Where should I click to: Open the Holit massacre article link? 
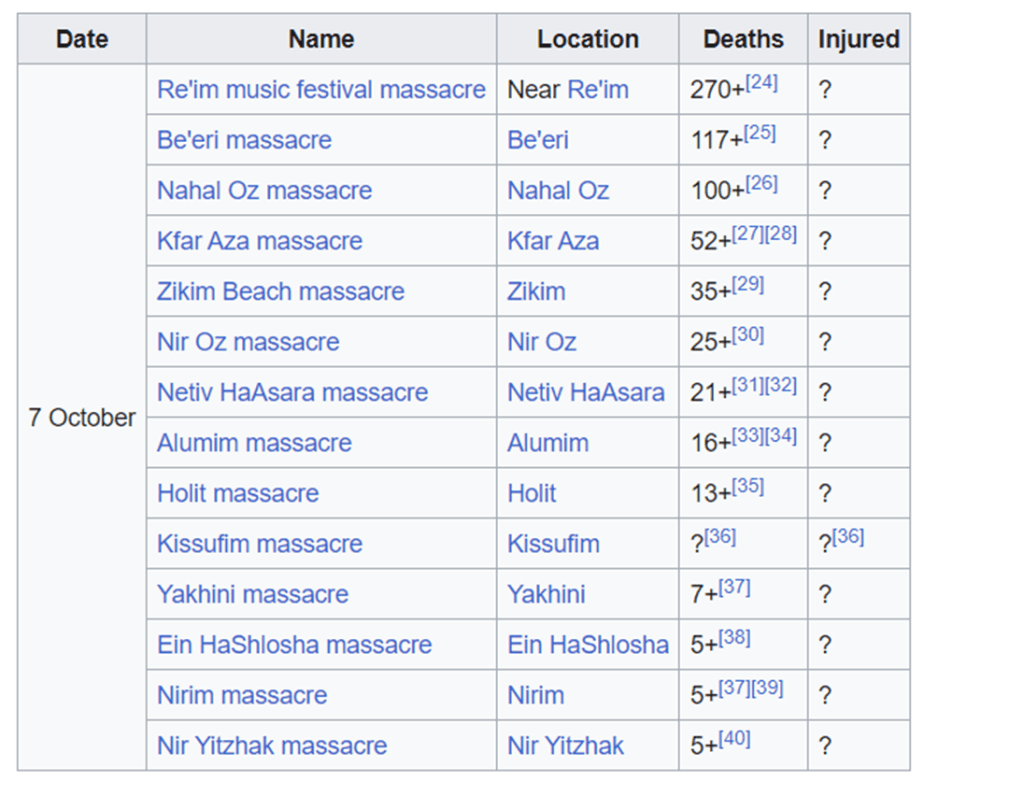pos(237,494)
